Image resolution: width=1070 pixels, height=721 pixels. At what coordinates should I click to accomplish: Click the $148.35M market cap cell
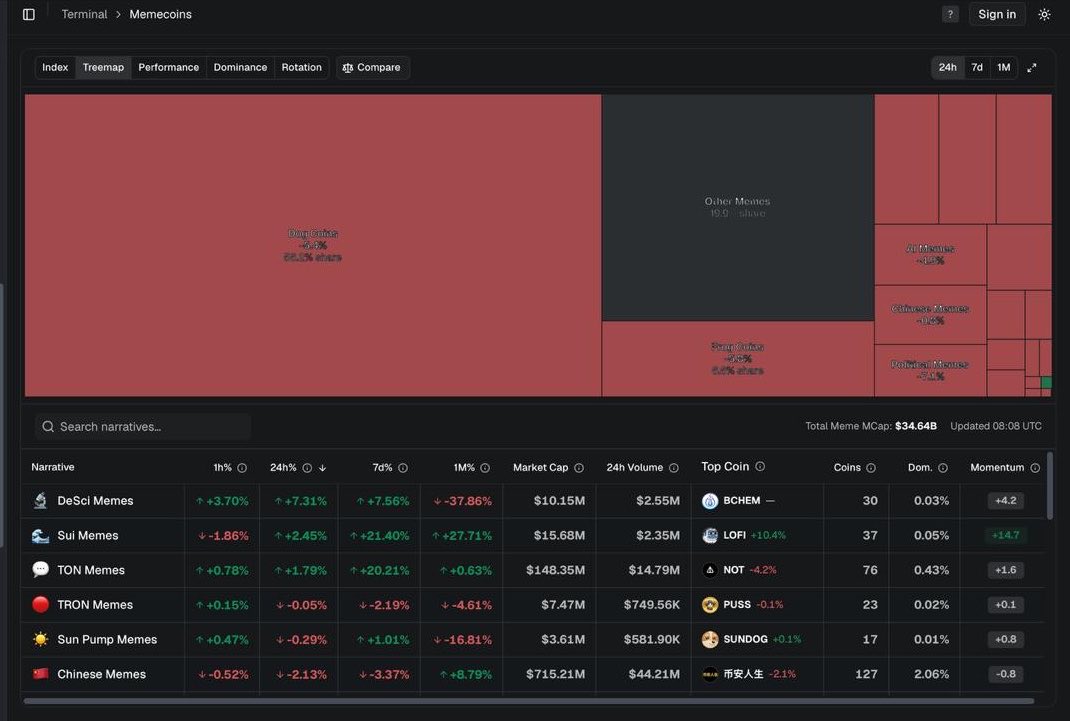click(x=555, y=570)
